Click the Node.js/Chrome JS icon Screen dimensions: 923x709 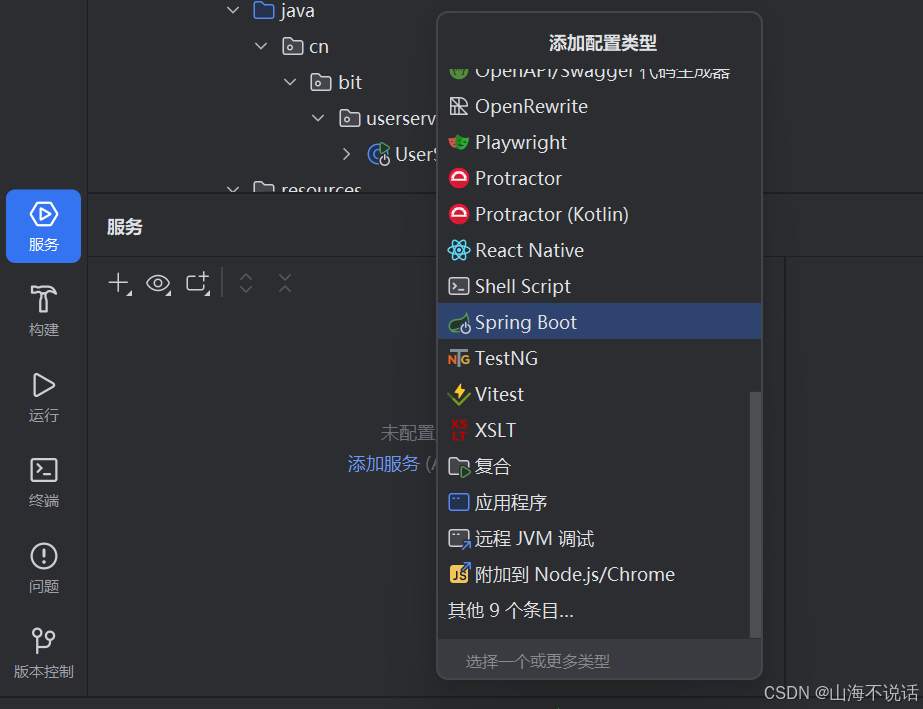459,573
